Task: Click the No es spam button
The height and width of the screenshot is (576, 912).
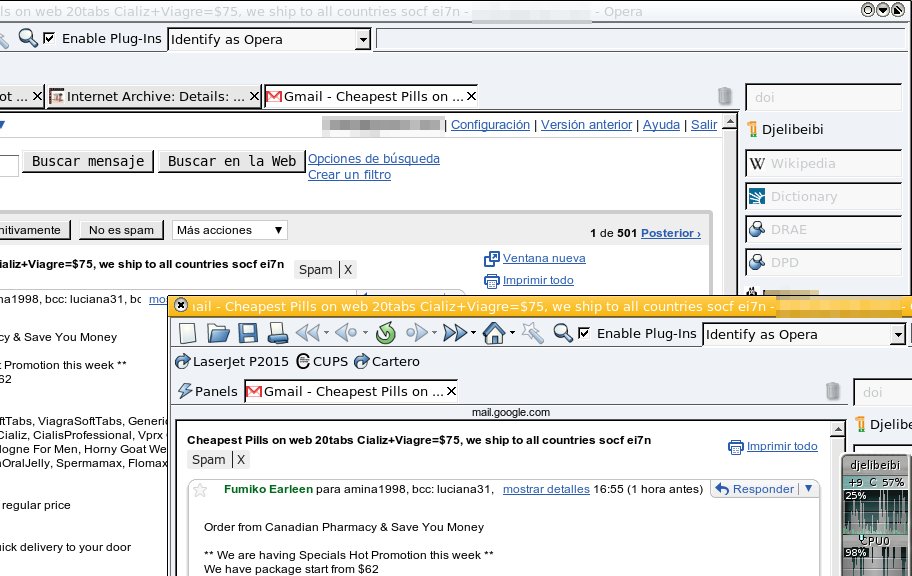Action: (x=121, y=230)
